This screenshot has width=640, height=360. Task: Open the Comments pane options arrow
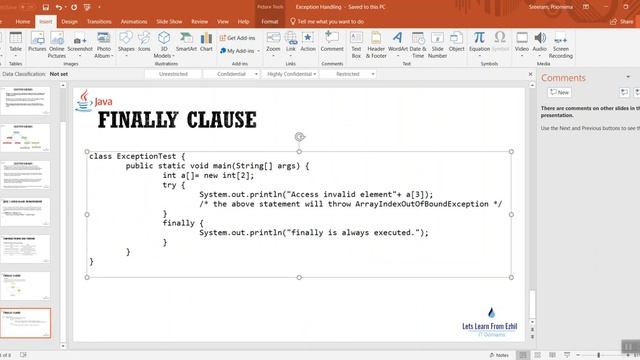[x=628, y=77]
